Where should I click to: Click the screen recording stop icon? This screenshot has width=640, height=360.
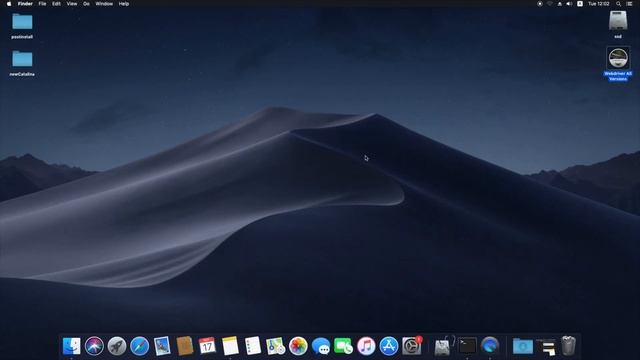click(540, 4)
